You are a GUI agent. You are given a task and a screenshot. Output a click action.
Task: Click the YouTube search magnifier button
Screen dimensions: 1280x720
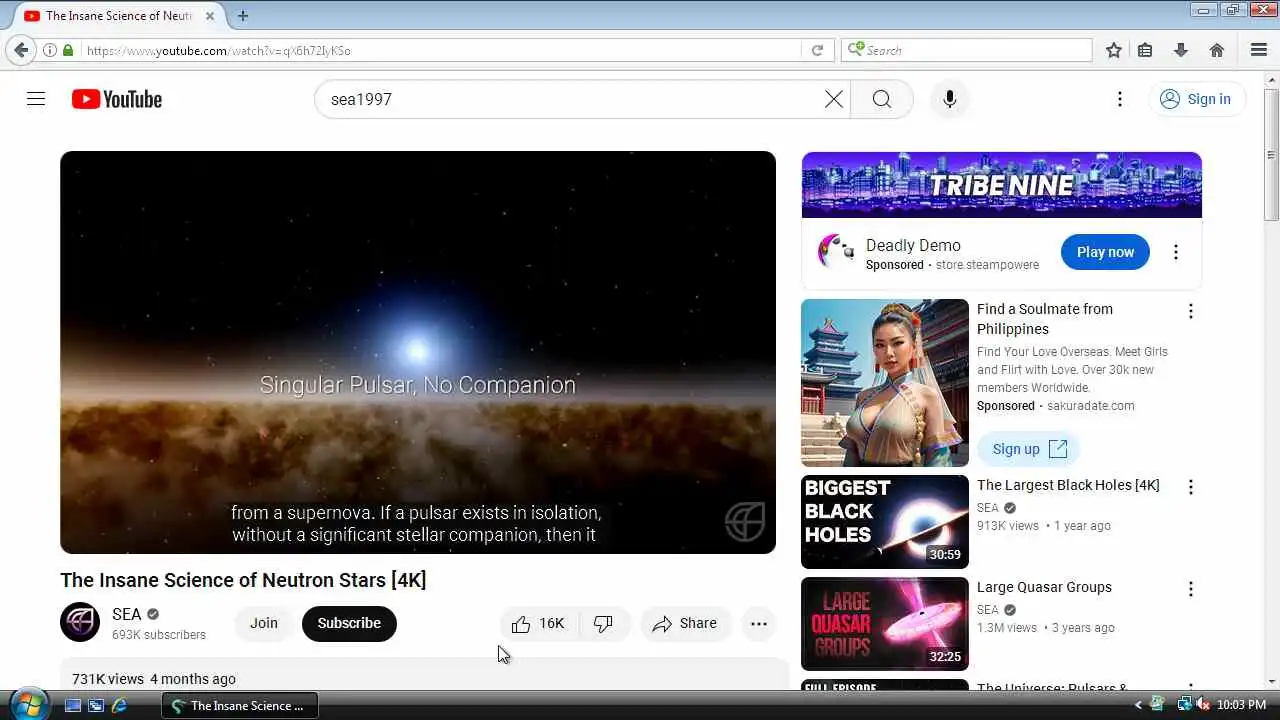point(881,99)
